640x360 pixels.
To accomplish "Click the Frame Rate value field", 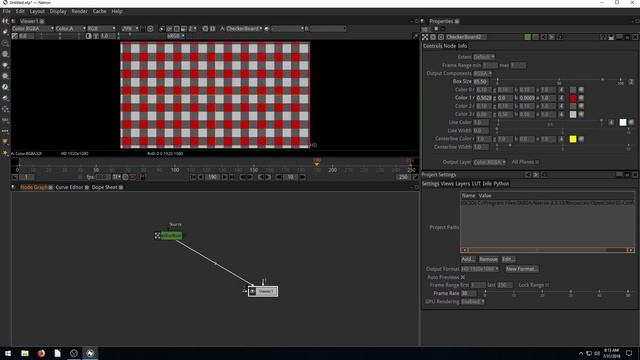I will point(468,293).
